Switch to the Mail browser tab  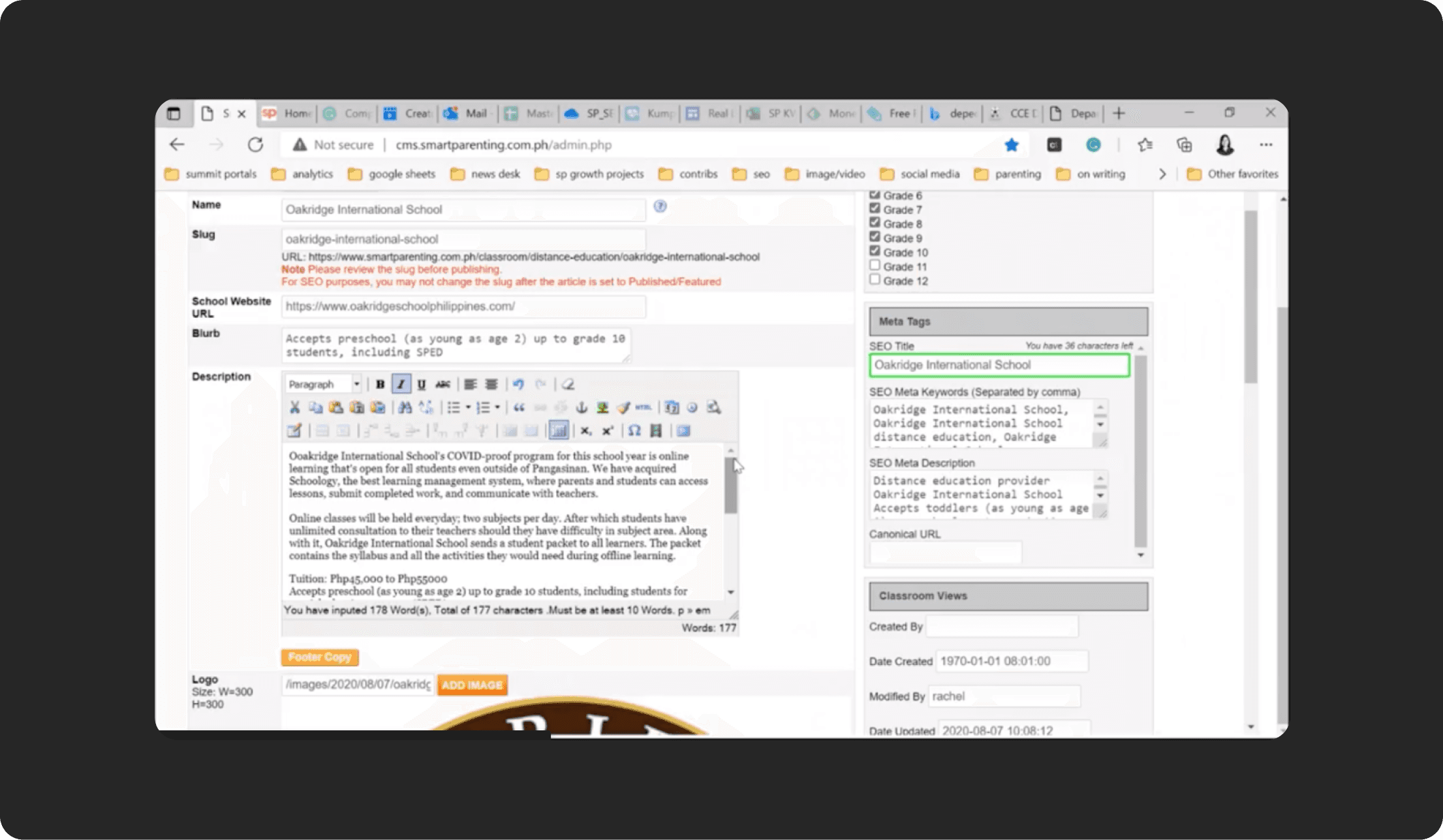(468, 114)
